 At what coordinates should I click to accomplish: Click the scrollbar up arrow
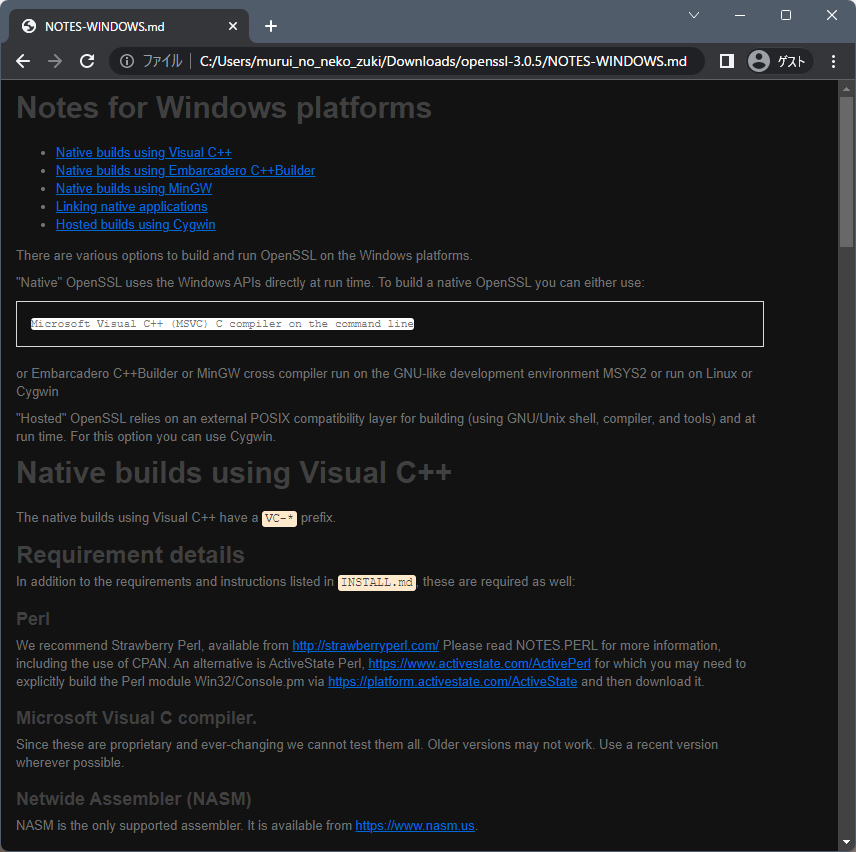846,88
